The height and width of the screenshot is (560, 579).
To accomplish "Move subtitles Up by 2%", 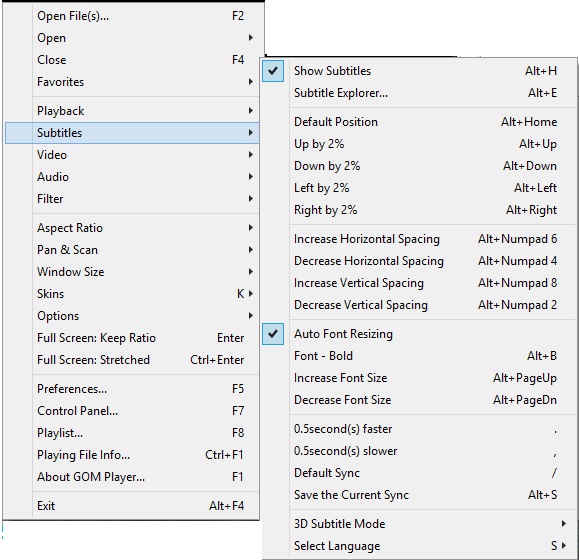I will click(419, 144).
